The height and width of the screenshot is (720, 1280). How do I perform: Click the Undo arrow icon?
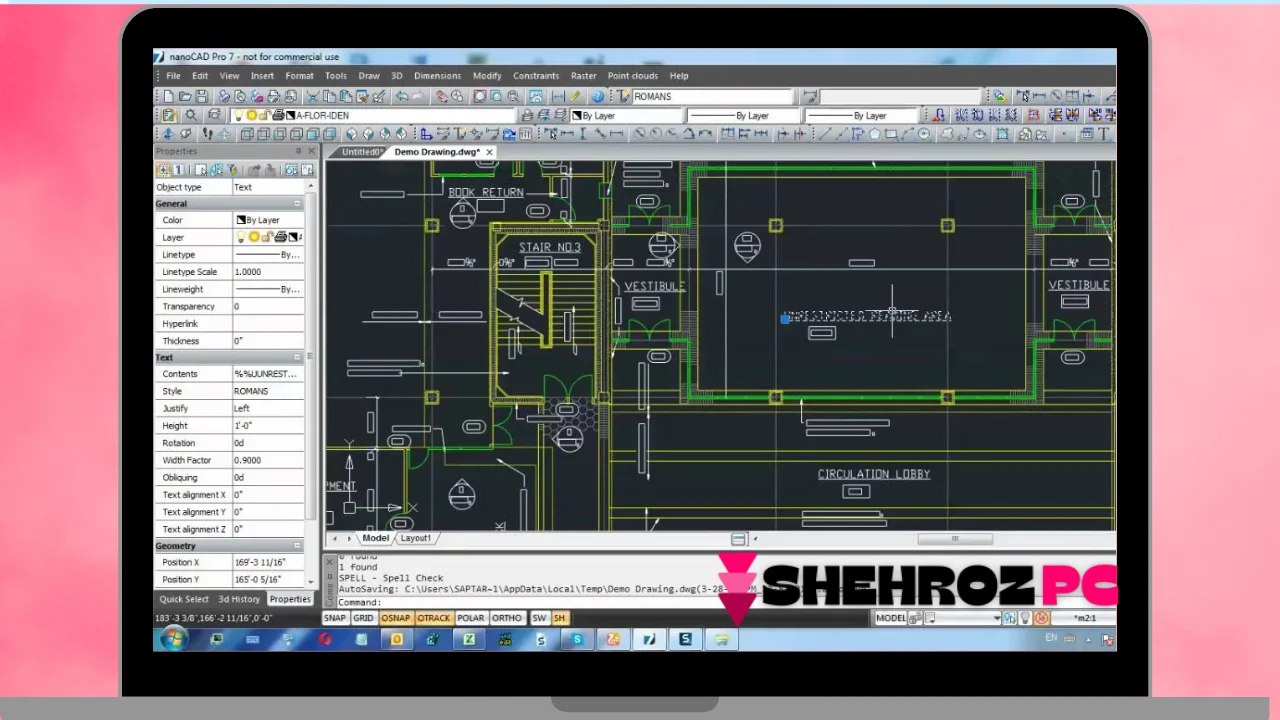(401, 96)
